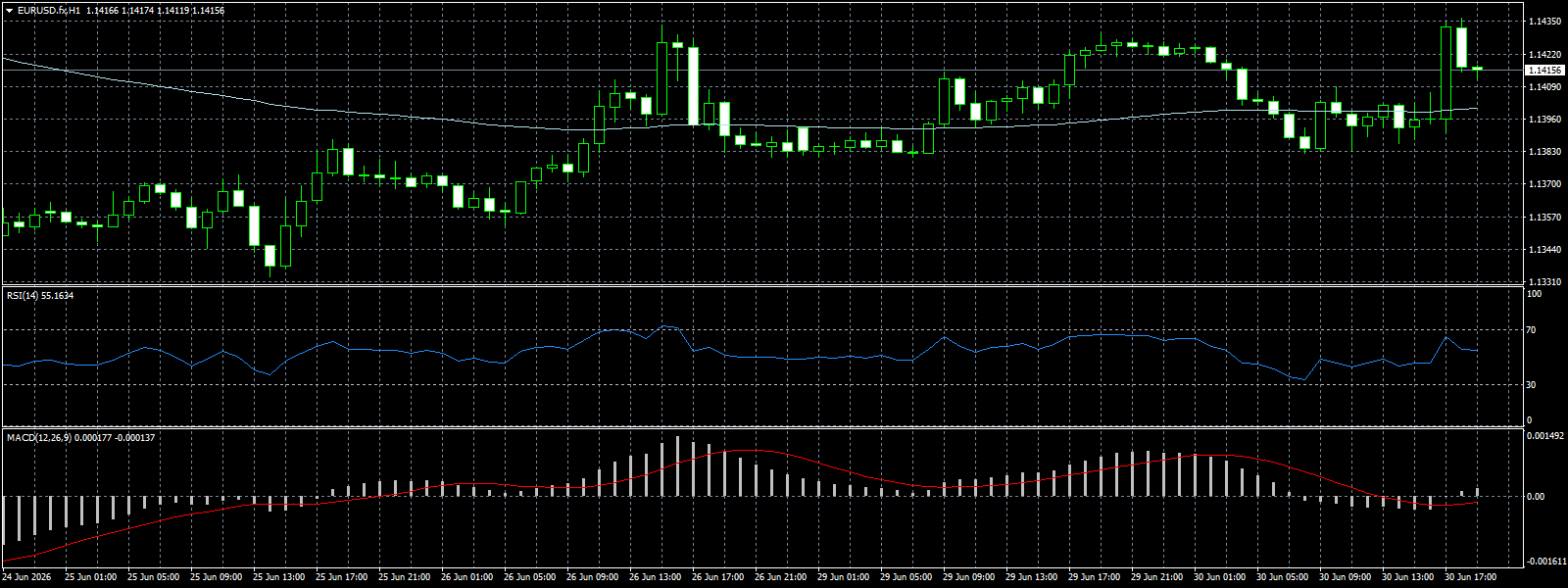Click the RSI oversold level 30 label
1568x588 pixels.
[1532, 385]
